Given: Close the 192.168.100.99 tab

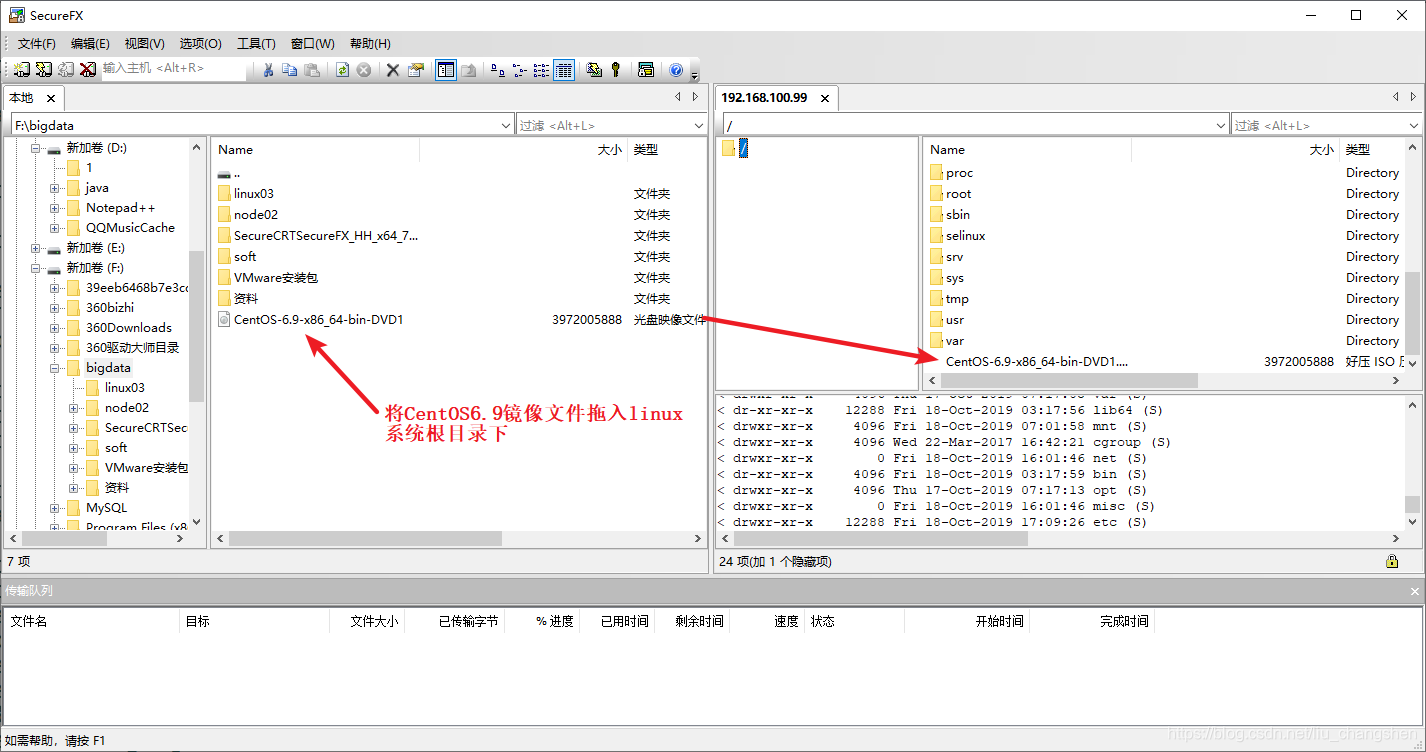Looking at the screenshot, I should tap(826, 98).
